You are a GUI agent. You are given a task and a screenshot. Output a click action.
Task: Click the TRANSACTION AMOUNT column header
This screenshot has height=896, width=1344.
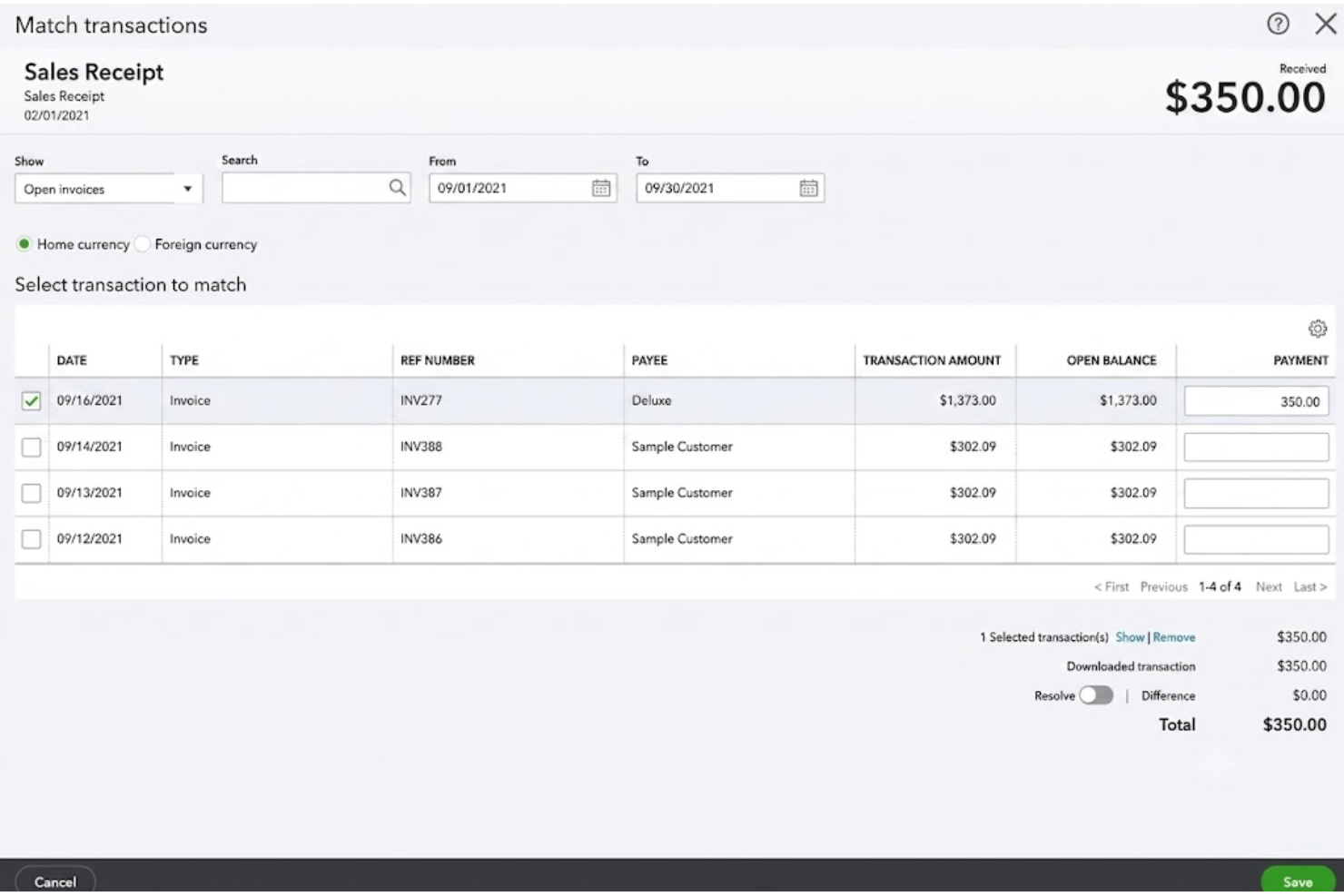coord(932,360)
